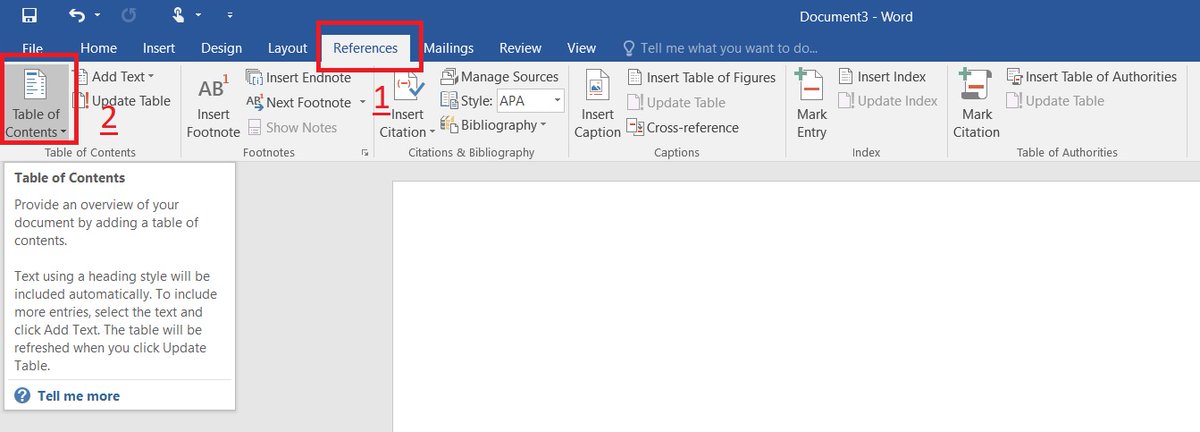Open the Mailings tab
Screen dimensions: 1200x432
[448, 48]
